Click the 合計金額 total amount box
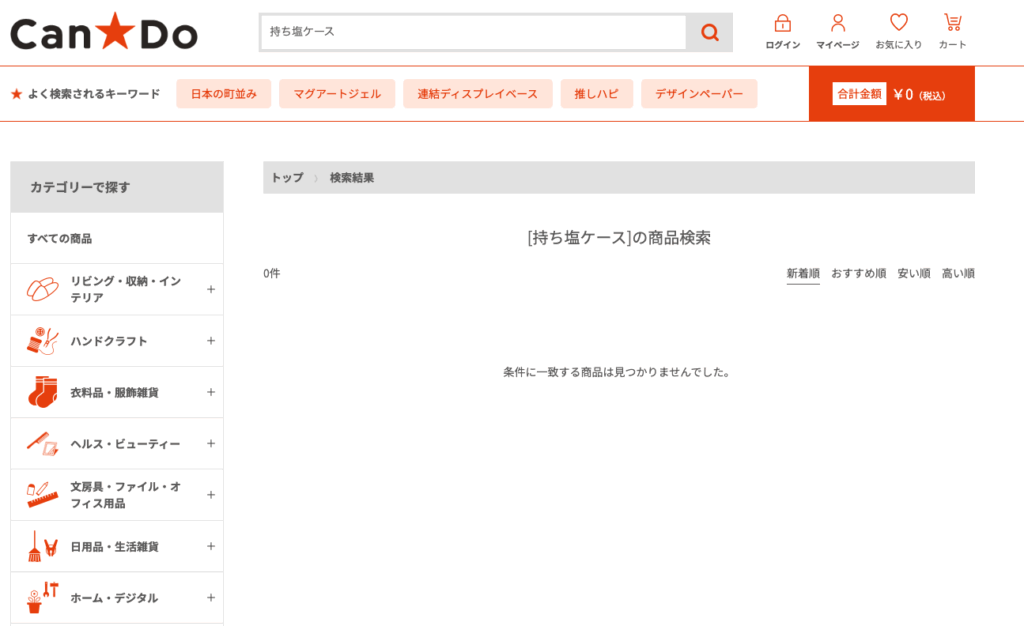The width and height of the screenshot is (1024, 626). coord(891,94)
